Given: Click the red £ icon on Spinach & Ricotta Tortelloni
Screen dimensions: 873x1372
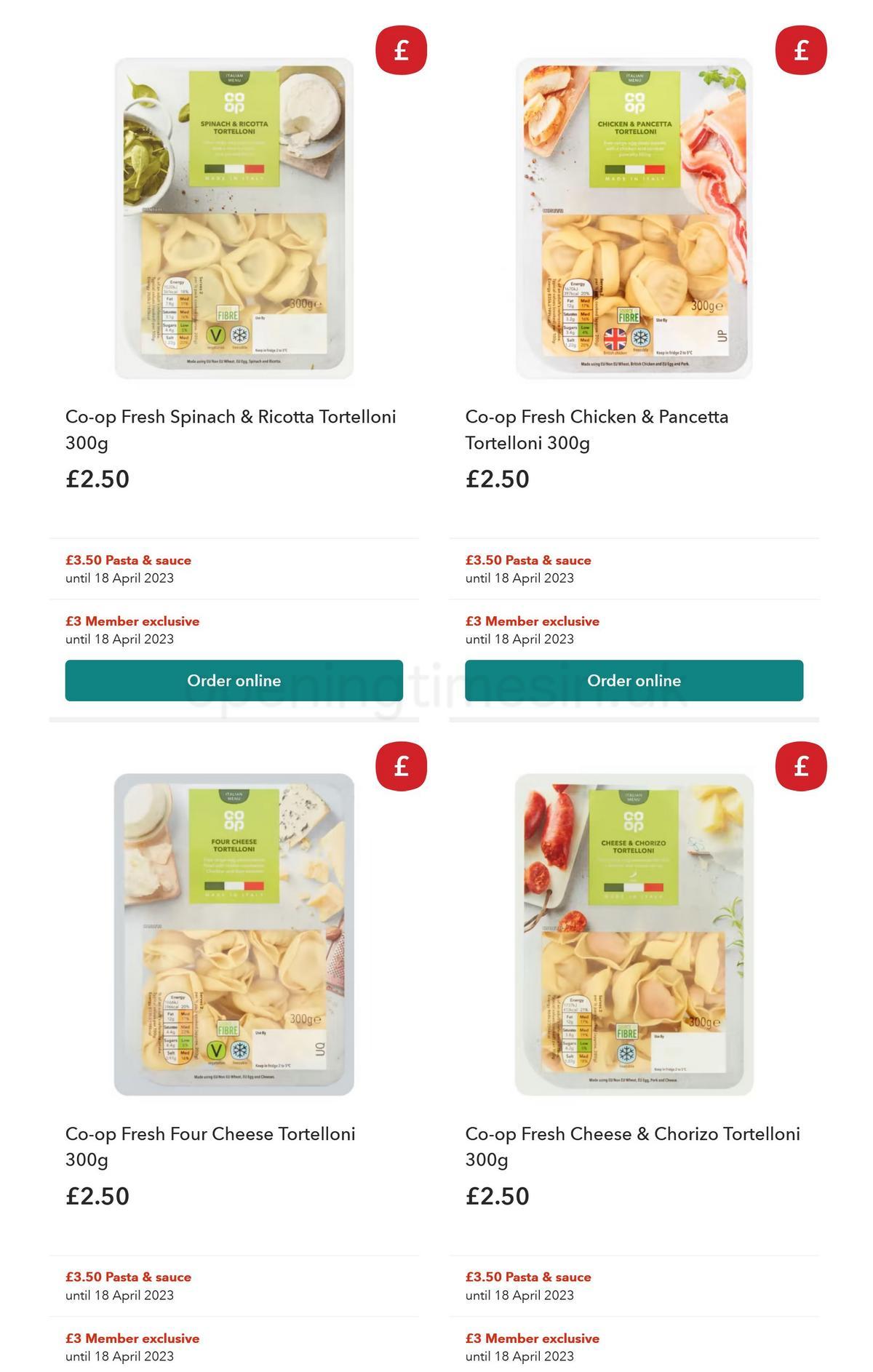Looking at the screenshot, I should click(401, 50).
